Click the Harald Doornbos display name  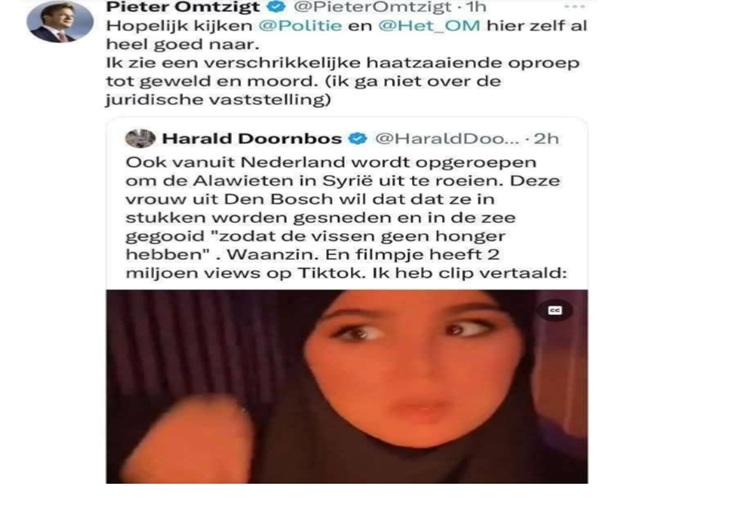[x=252, y=139]
